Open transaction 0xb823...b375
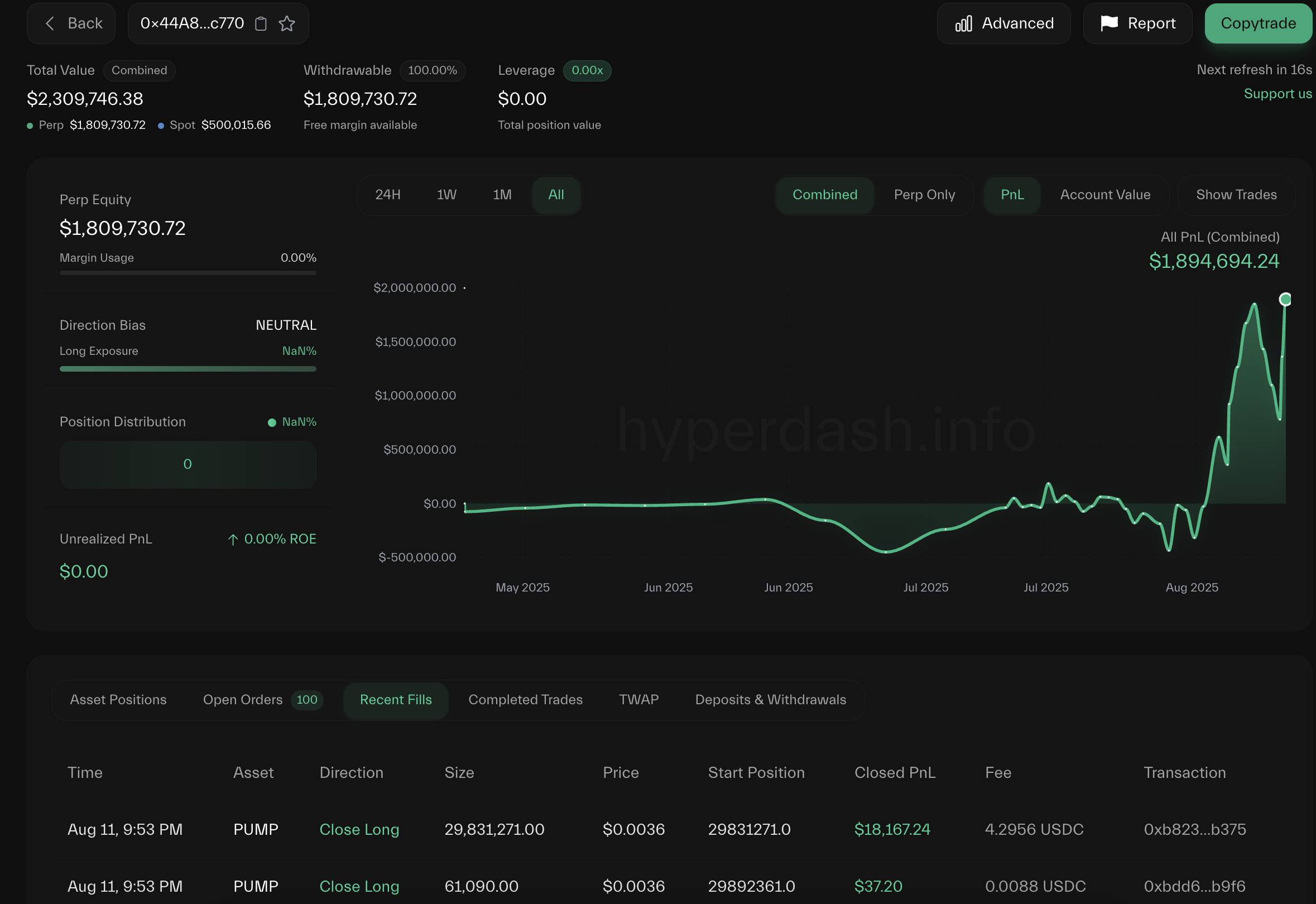Viewport: 1316px width, 904px height. click(1195, 830)
